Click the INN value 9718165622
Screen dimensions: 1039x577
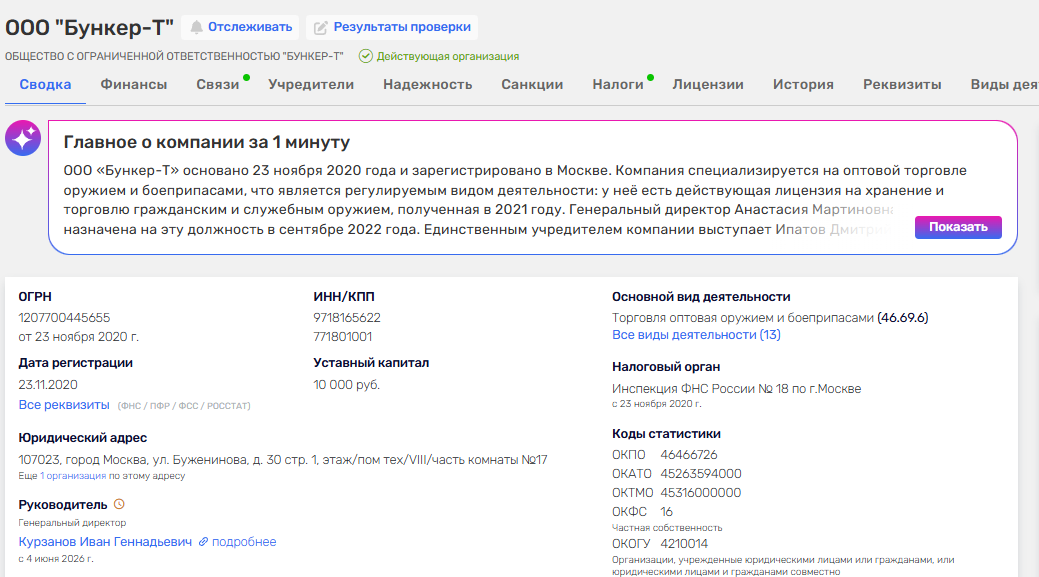point(347,318)
